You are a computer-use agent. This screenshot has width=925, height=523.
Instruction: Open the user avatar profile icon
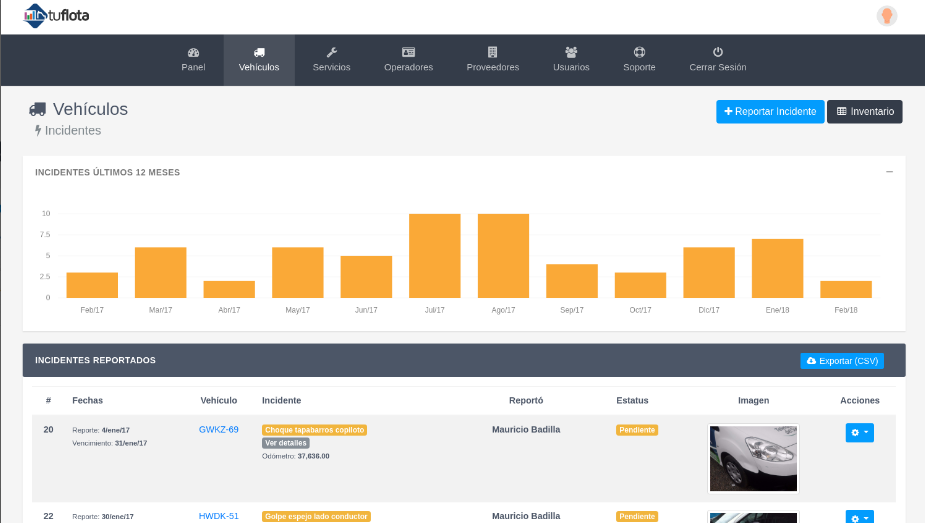(886, 16)
